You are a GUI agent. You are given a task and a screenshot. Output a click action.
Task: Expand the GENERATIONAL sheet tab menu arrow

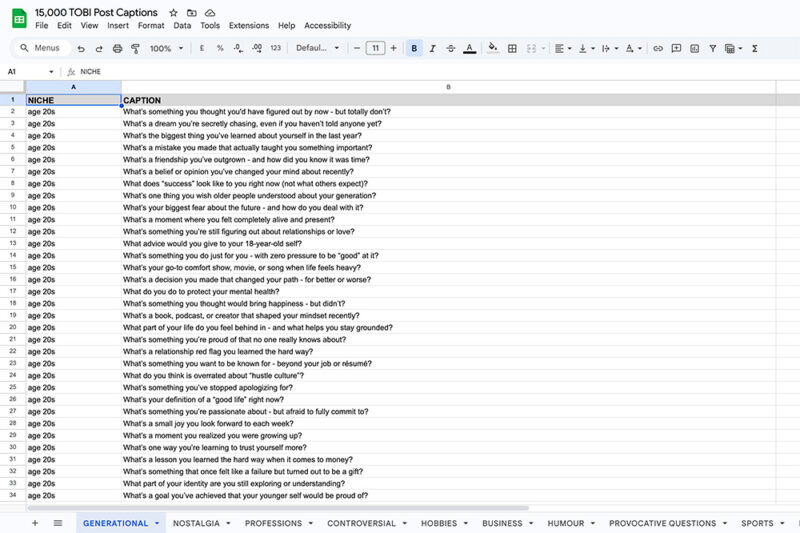coord(157,523)
